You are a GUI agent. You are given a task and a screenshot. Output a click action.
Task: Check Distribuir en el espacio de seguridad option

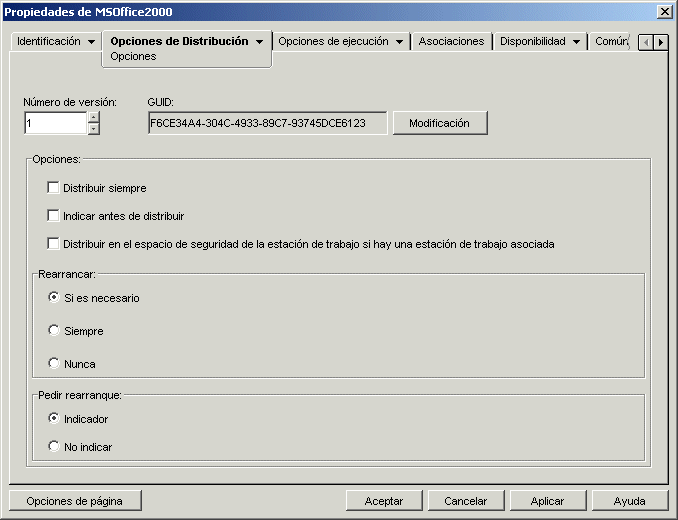point(53,243)
